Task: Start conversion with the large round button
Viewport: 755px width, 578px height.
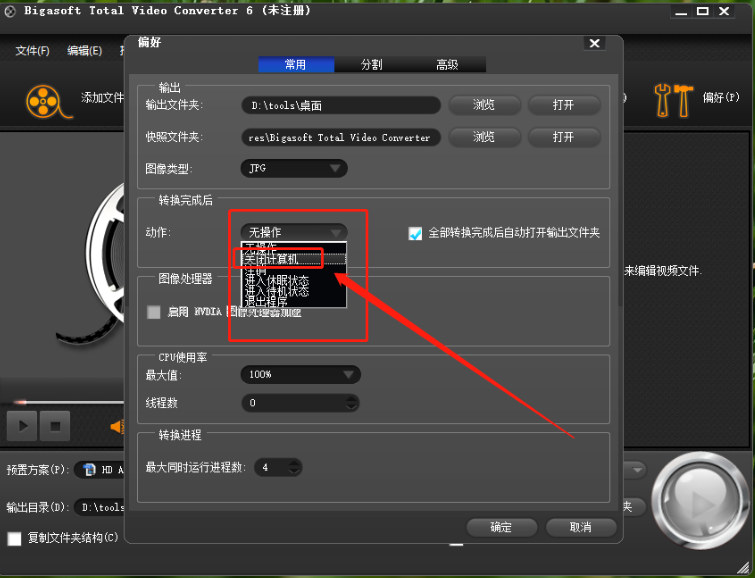Action: pyautogui.click(x=700, y=501)
